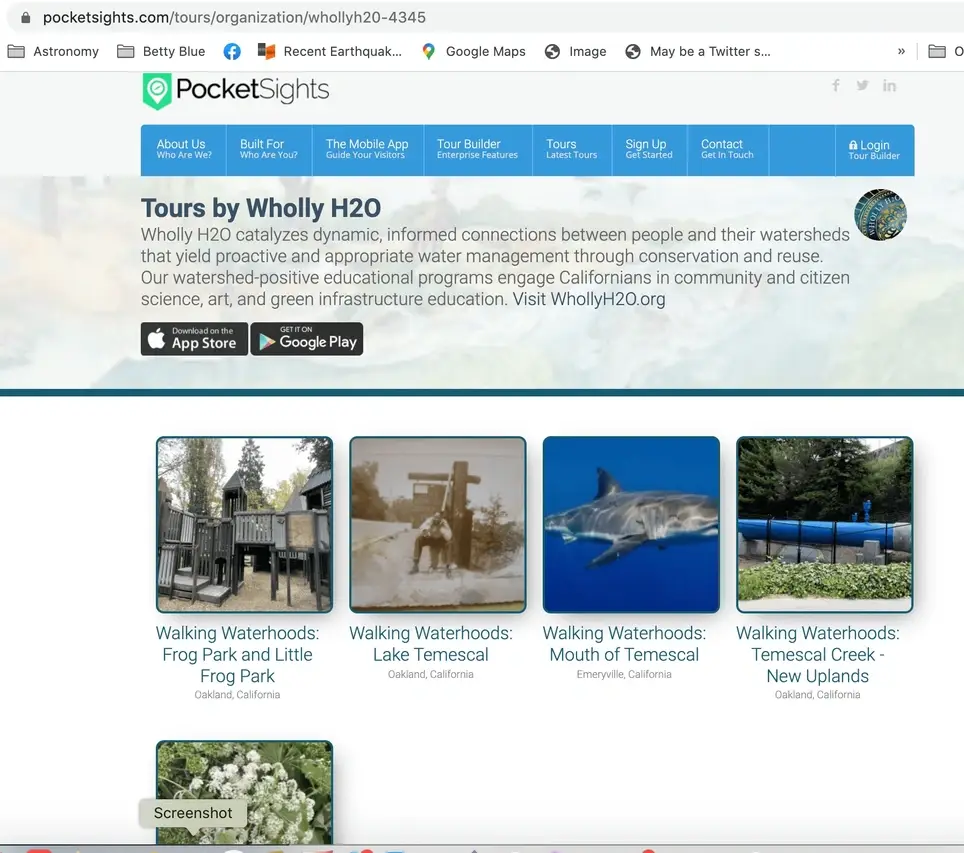Click the browser address bar URL
Viewport: 964px width, 853px height.
[x=234, y=17]
